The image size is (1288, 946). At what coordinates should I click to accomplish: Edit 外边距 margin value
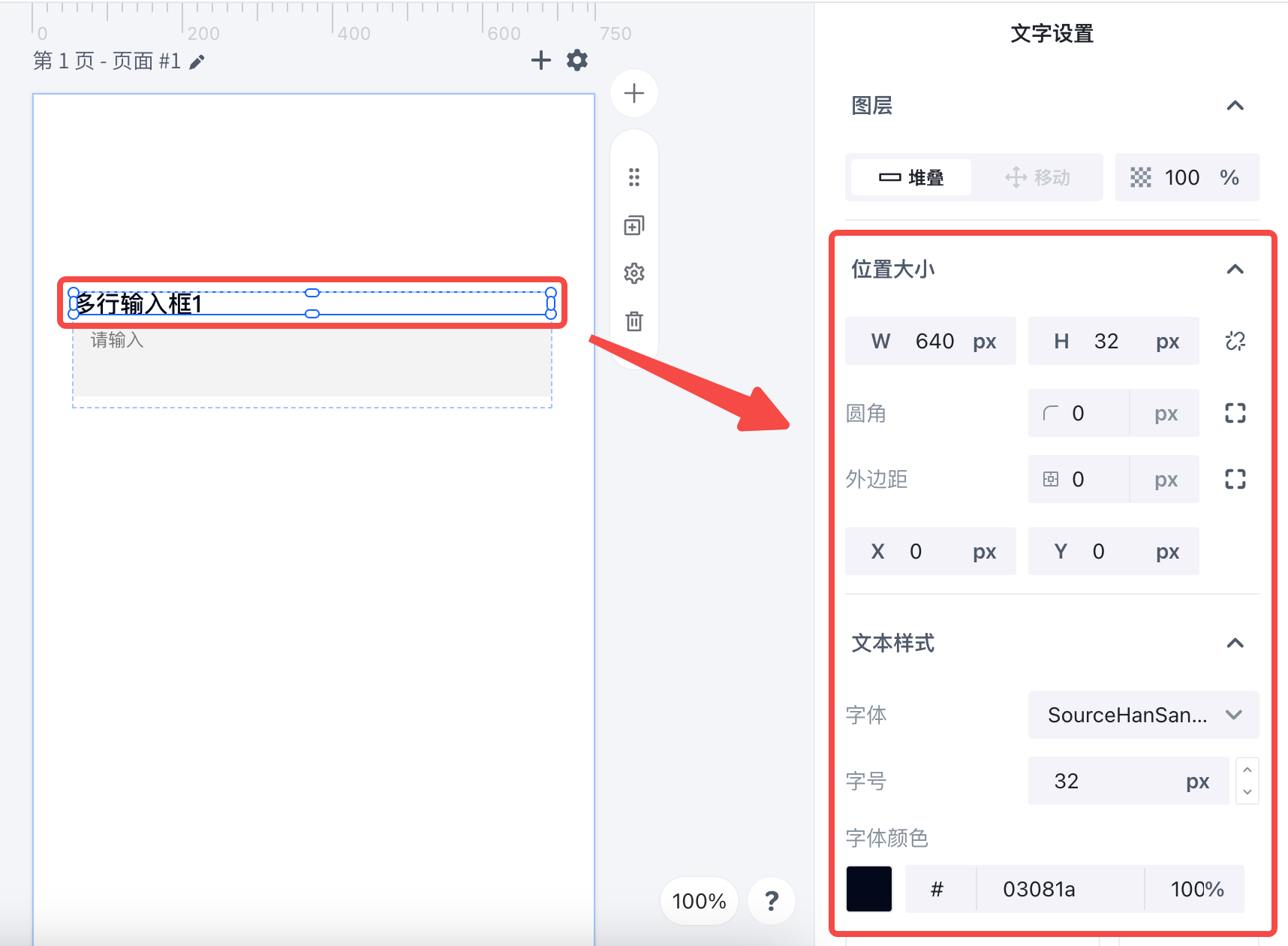coord(1079,479)
